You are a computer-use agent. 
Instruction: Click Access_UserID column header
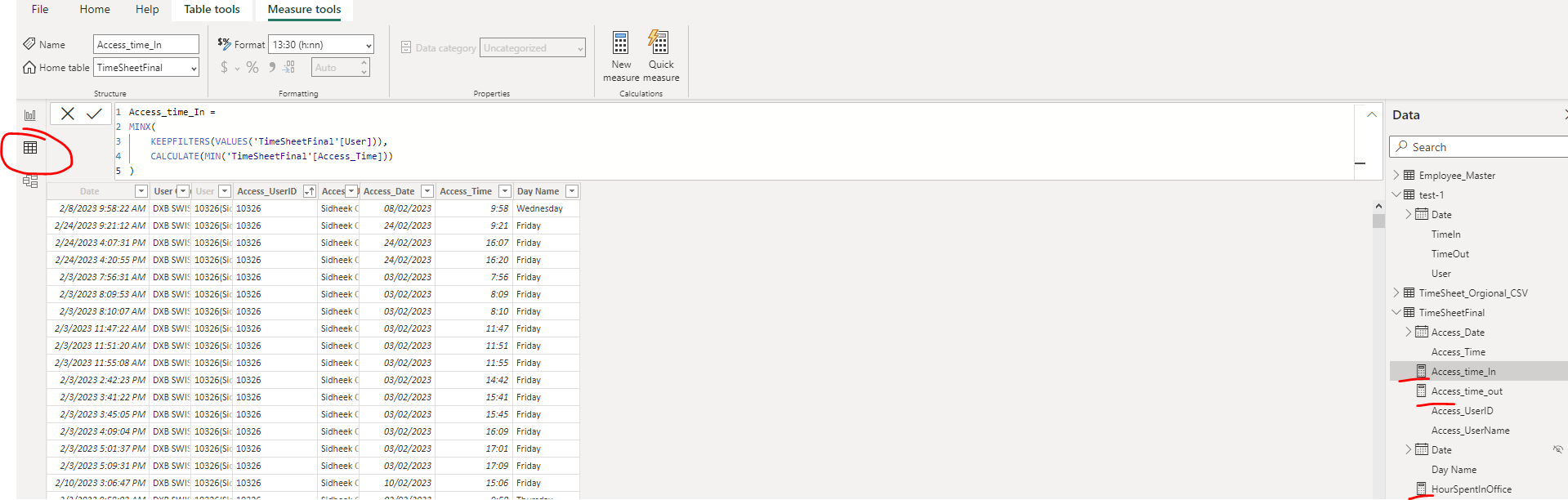click(266, 191)
